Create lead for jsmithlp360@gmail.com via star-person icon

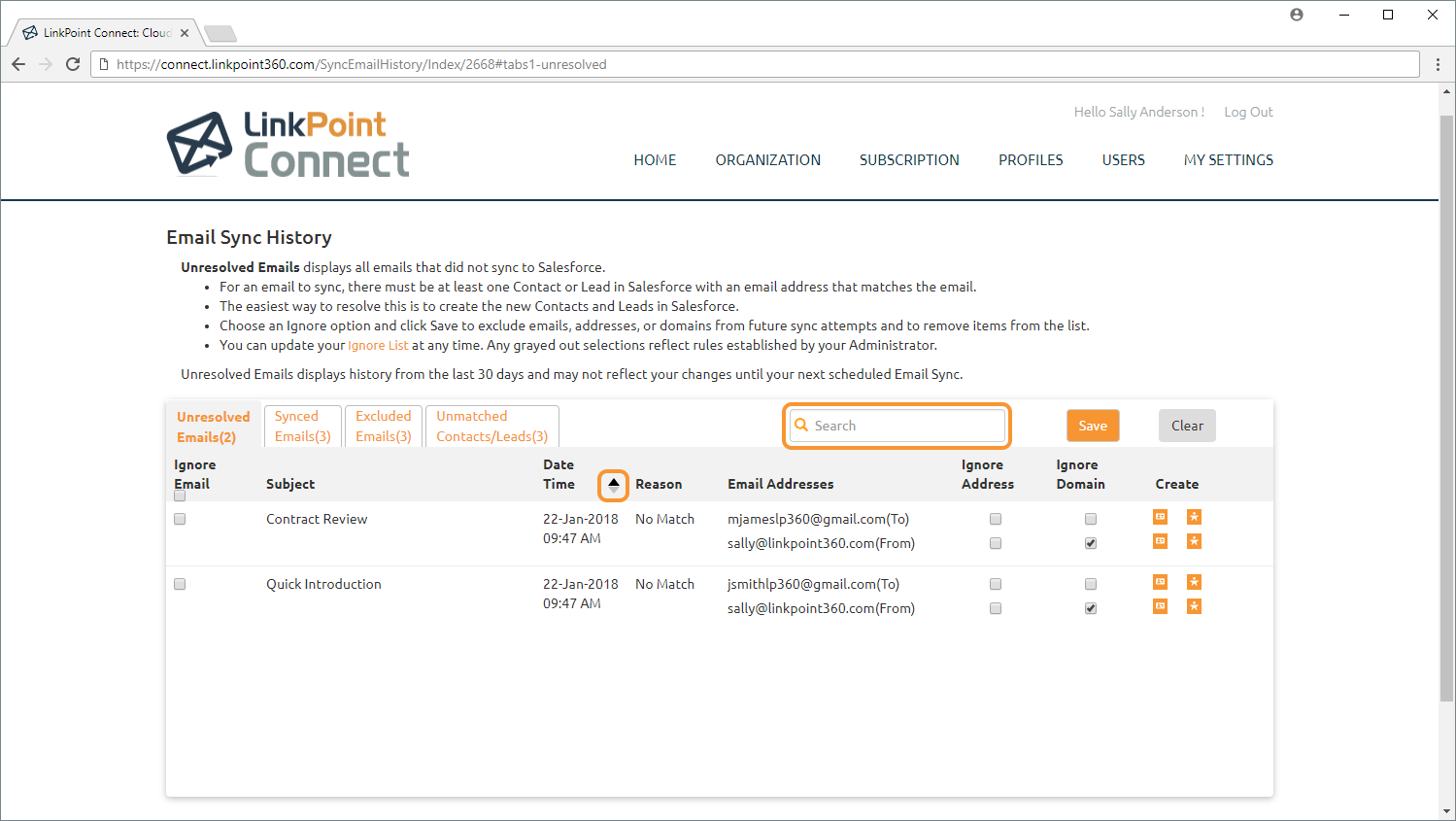click(1195, 582)
